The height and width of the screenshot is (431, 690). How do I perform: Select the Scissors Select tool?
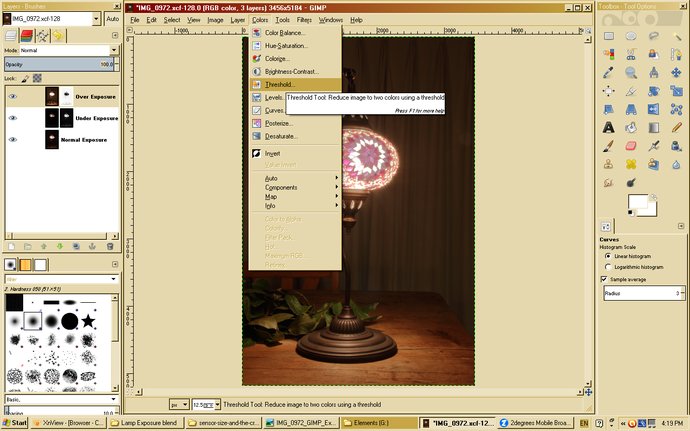click(631, 54)
